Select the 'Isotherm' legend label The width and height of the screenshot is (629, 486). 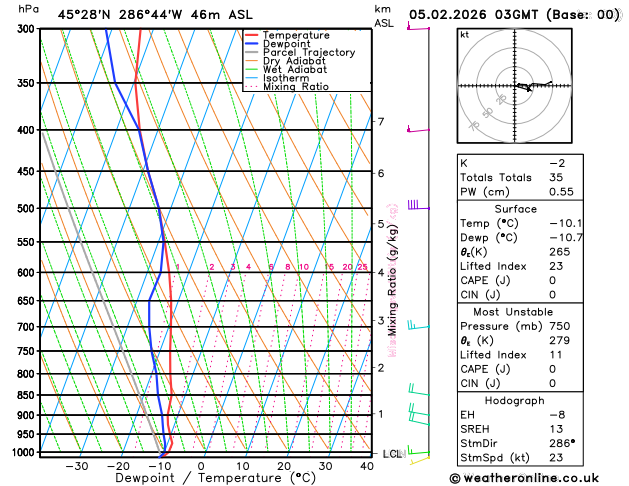pyautogui.click(x=286, y=78)
